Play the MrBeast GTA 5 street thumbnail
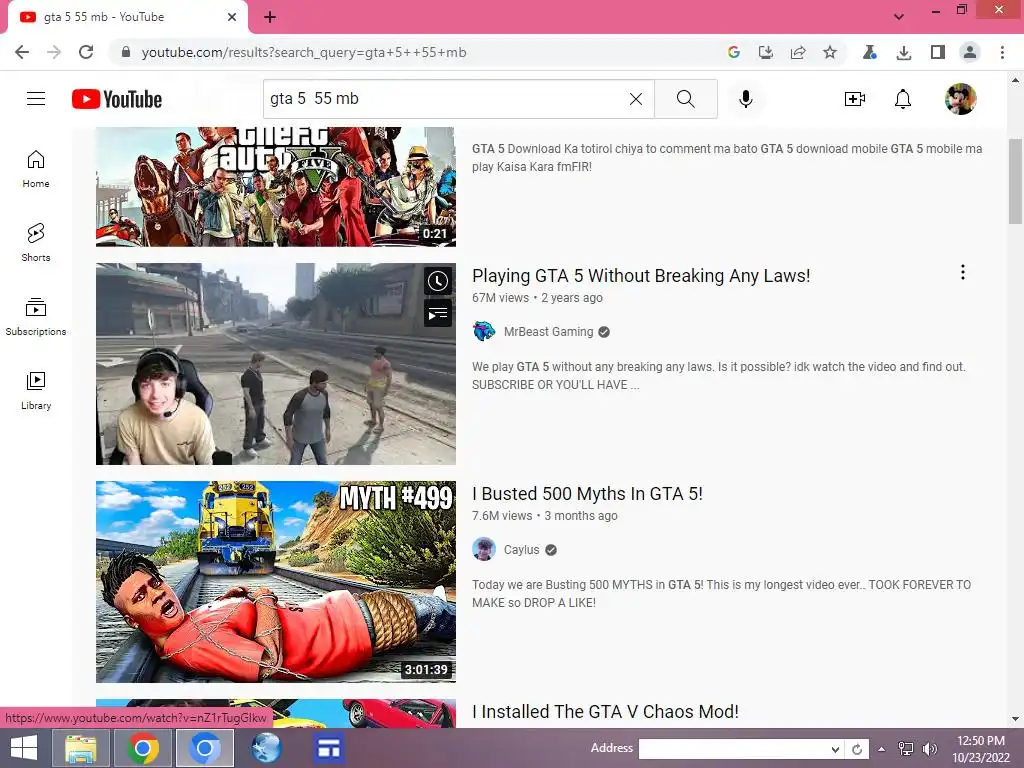This screenshot has width=1024, height=768. pos(276,364)
